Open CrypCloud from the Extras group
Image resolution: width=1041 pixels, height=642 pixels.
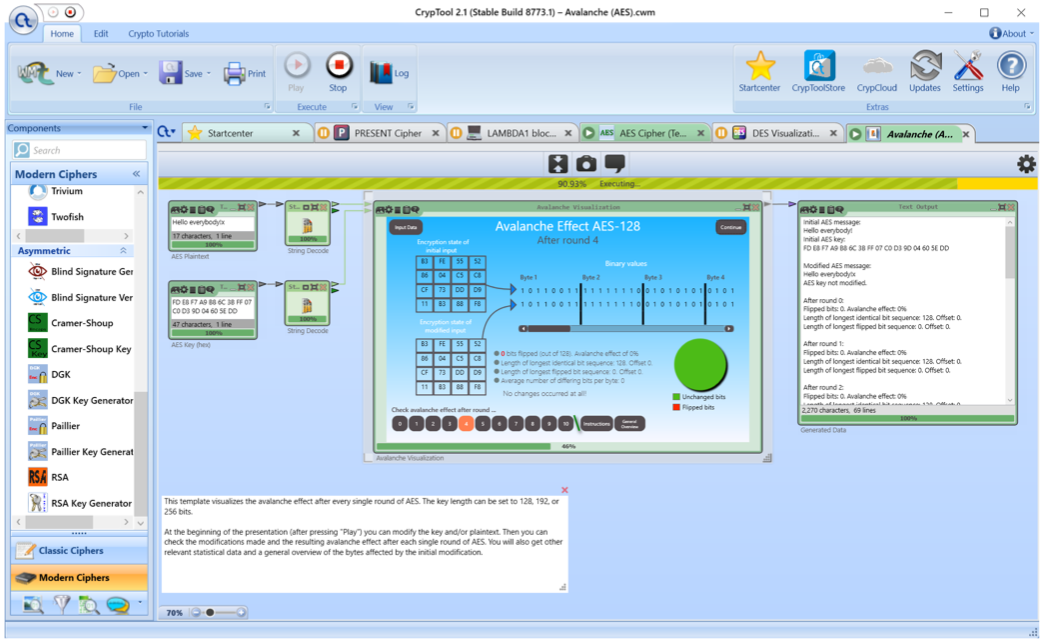pos(876,72)
